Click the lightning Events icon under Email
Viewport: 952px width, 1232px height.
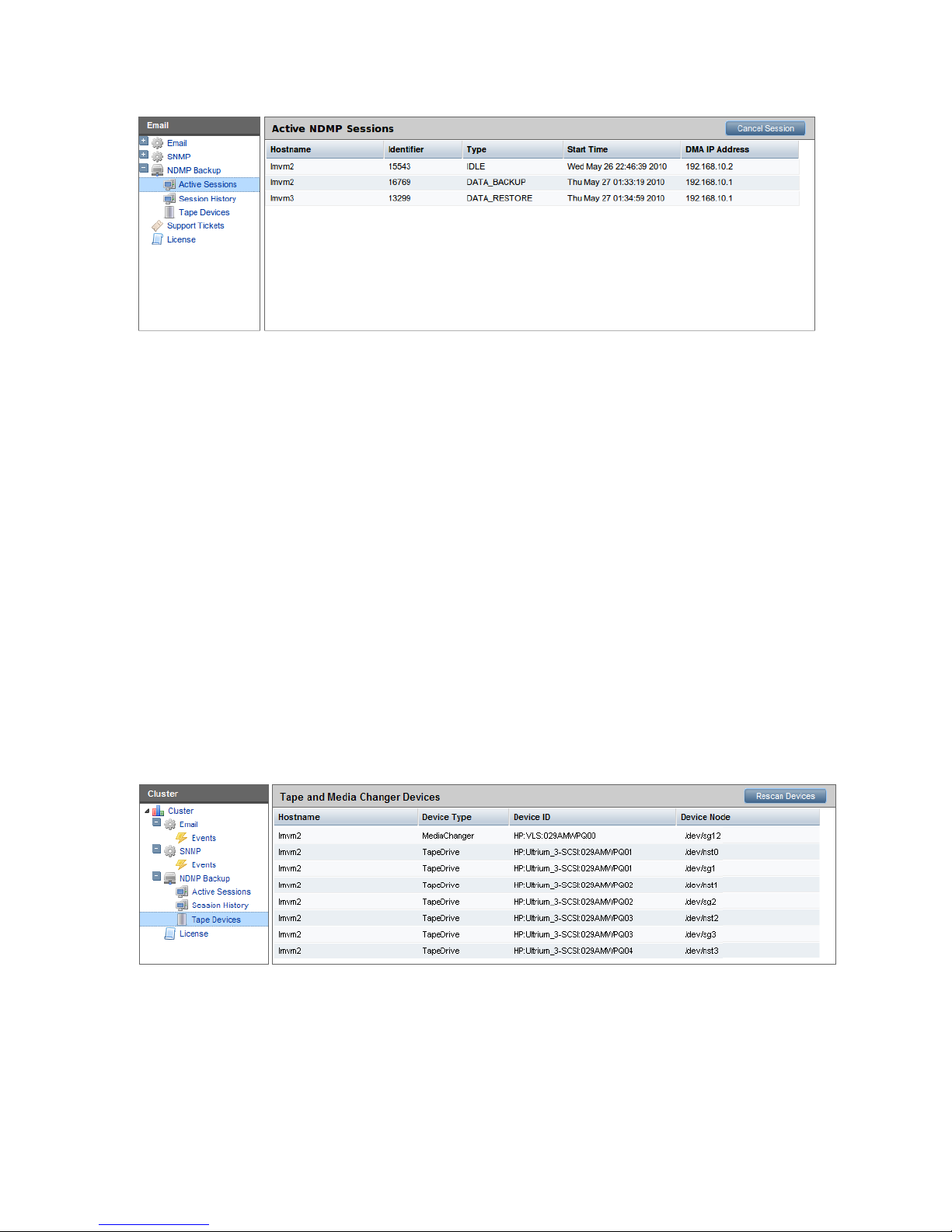click(182, 838)
